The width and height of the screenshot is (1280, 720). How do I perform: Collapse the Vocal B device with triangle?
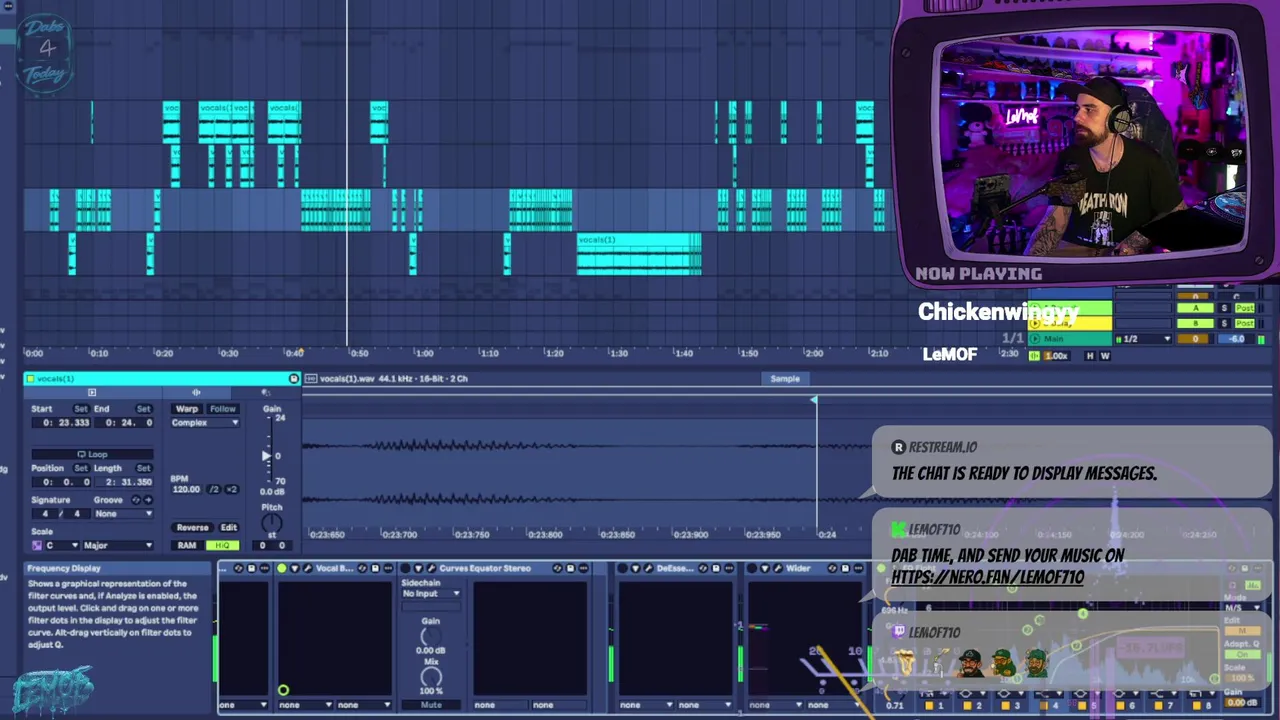point(294,569)
